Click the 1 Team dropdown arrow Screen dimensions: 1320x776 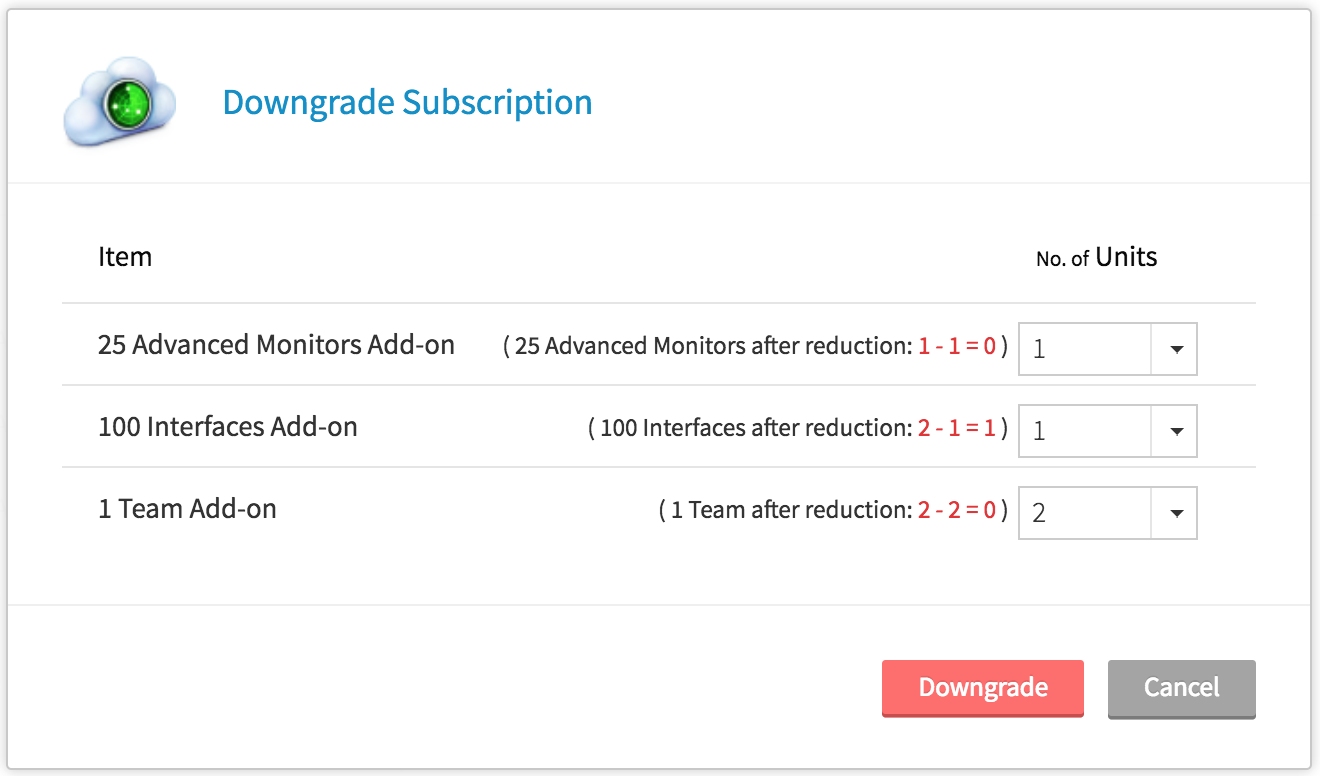(x=1176, y=513)
